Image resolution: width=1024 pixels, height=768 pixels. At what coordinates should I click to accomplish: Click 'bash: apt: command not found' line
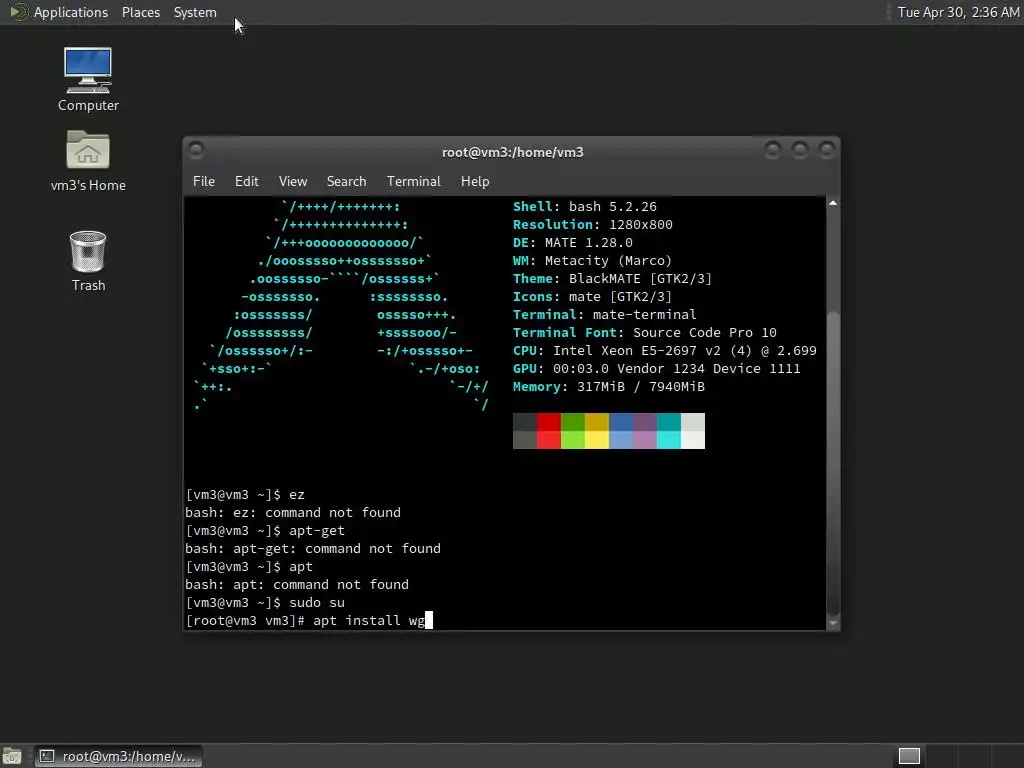click(x=297, y=584)
